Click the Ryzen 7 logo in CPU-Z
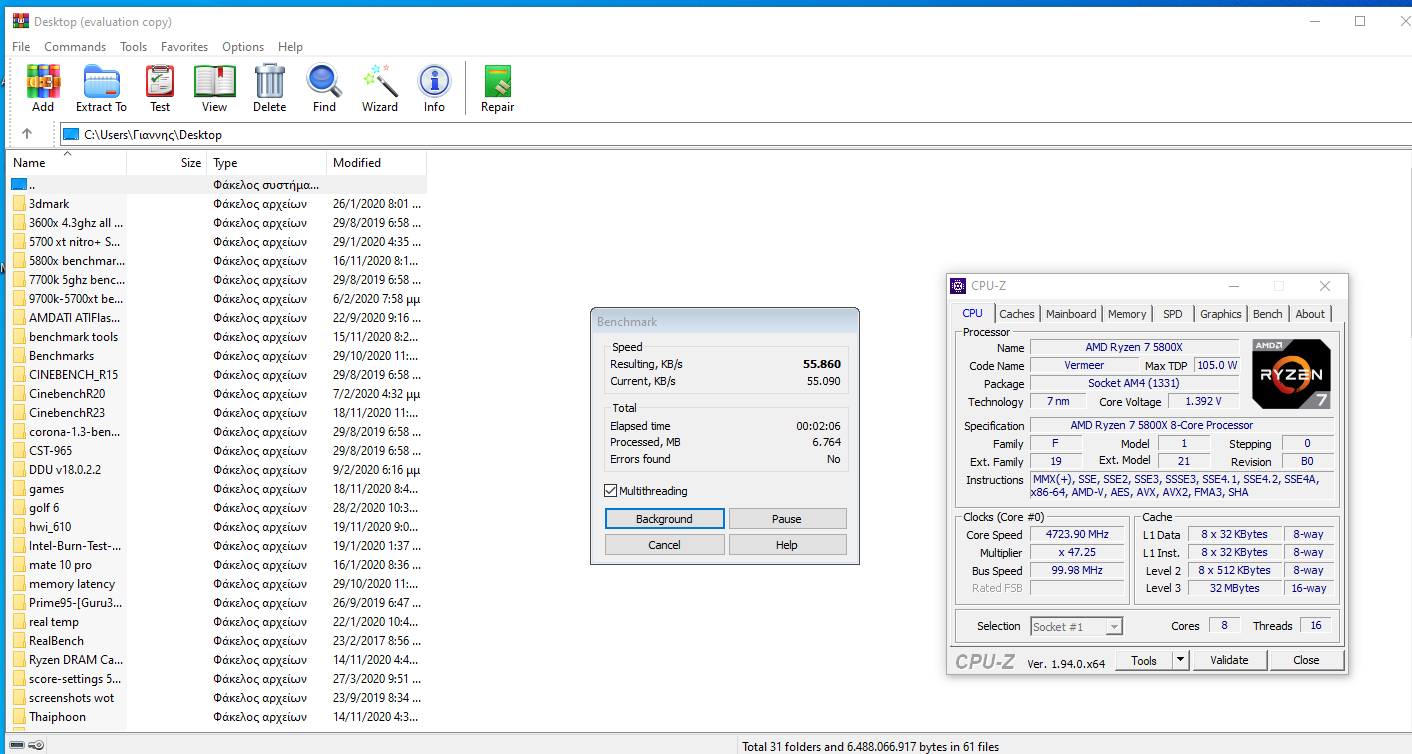This screenshot has width=1412, height=754. coord(1290,376)
